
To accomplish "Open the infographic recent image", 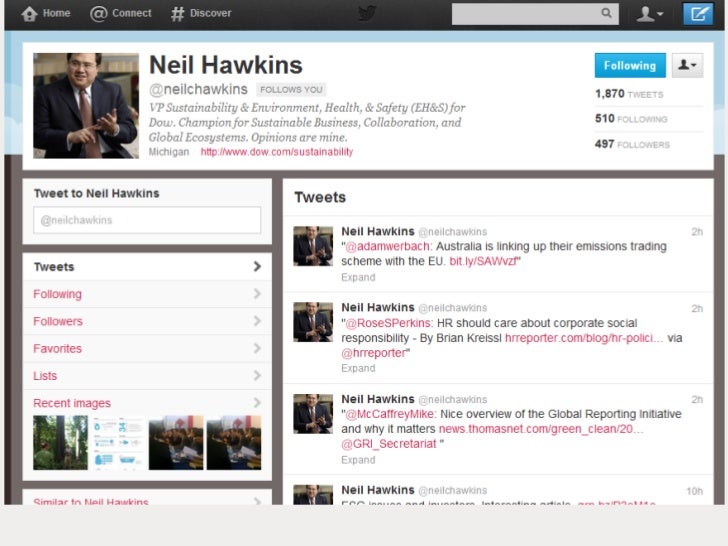I will pyautogui.click(x=118, y=442).
